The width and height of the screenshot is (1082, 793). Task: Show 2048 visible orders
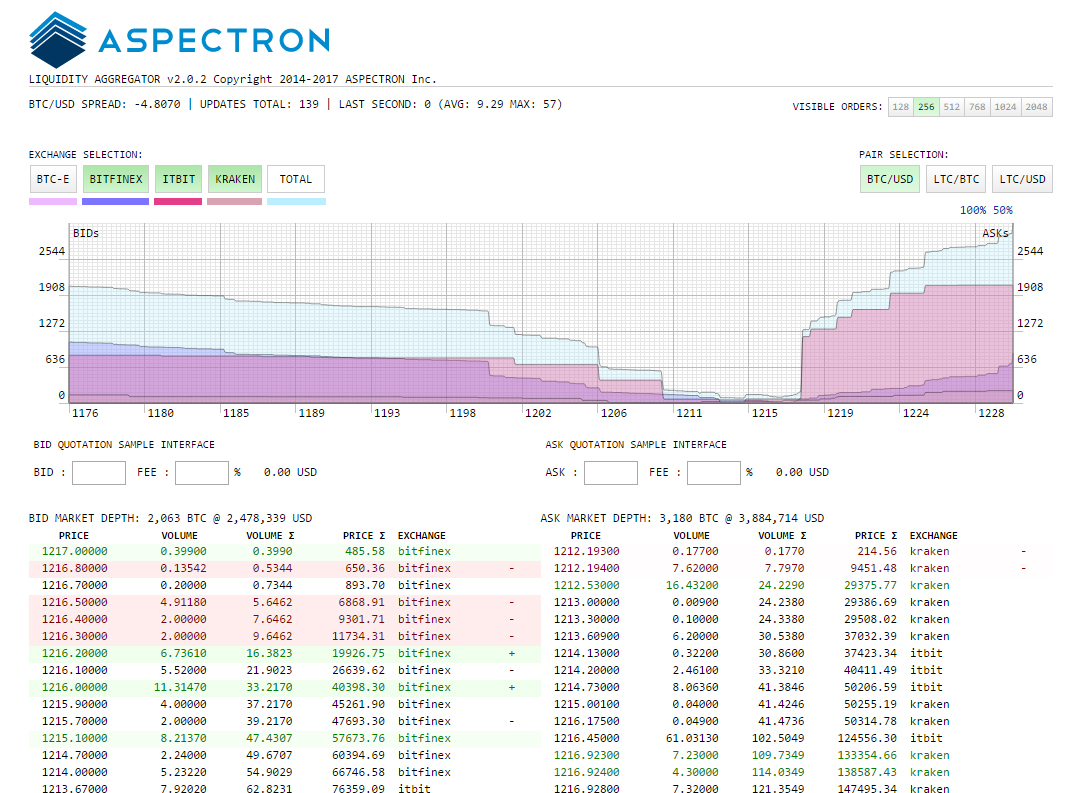[x=1036, y=107]
